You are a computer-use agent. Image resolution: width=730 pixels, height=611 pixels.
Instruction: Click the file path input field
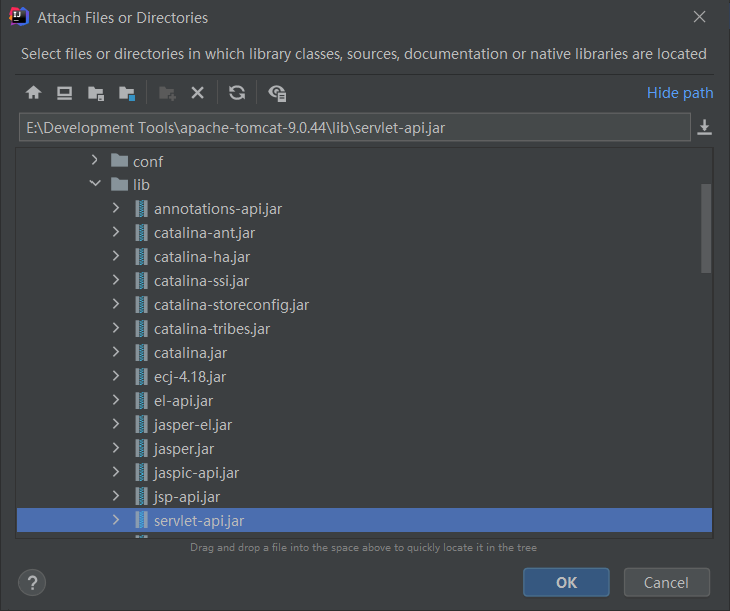pos(354,127)
